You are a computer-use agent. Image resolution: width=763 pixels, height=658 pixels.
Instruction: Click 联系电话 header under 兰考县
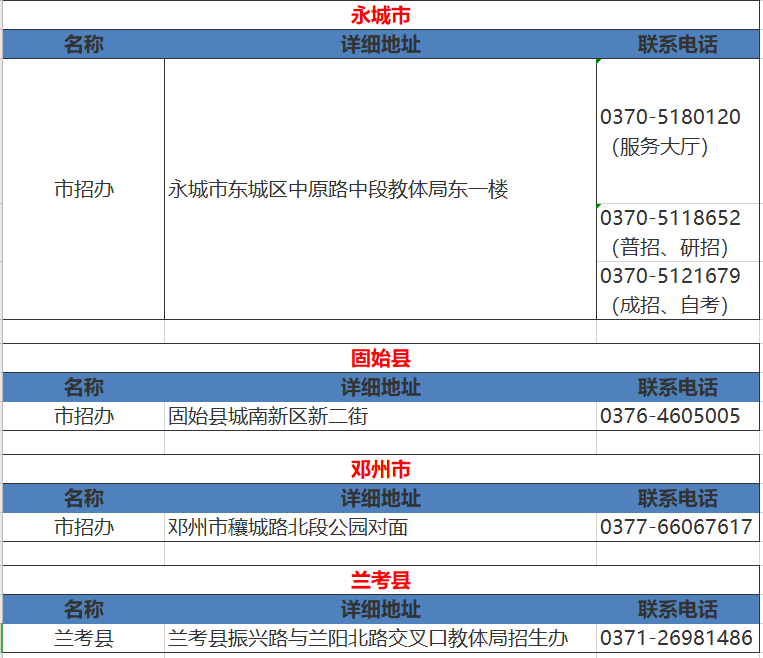(678, 609)
